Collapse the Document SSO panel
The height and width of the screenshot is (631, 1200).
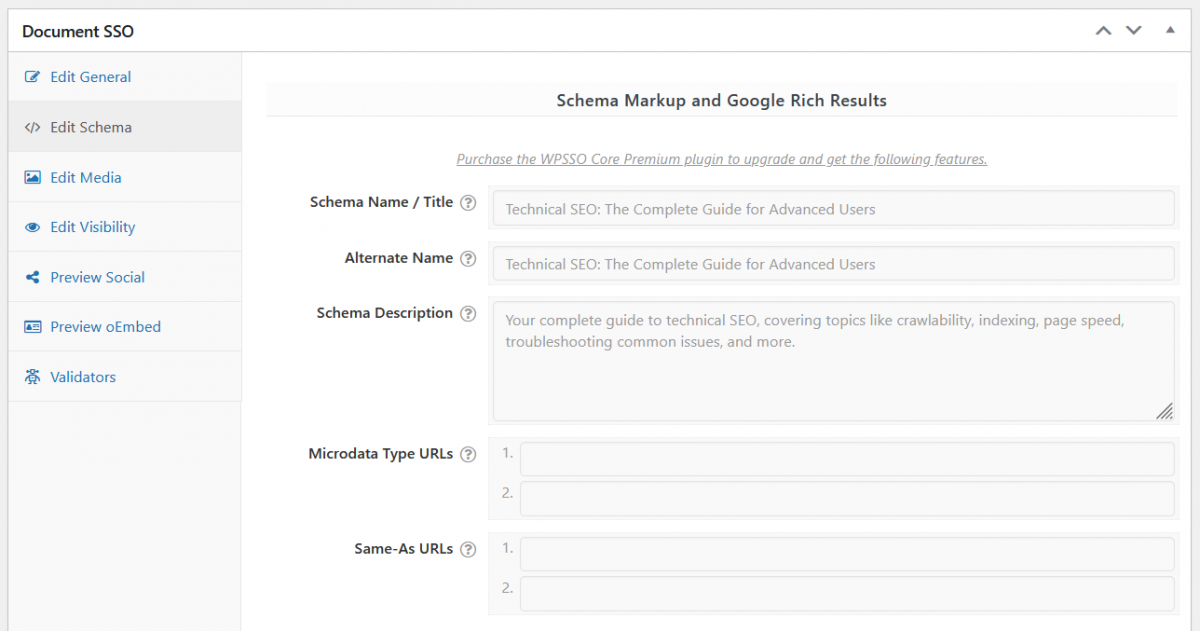tap(1169, 30)
